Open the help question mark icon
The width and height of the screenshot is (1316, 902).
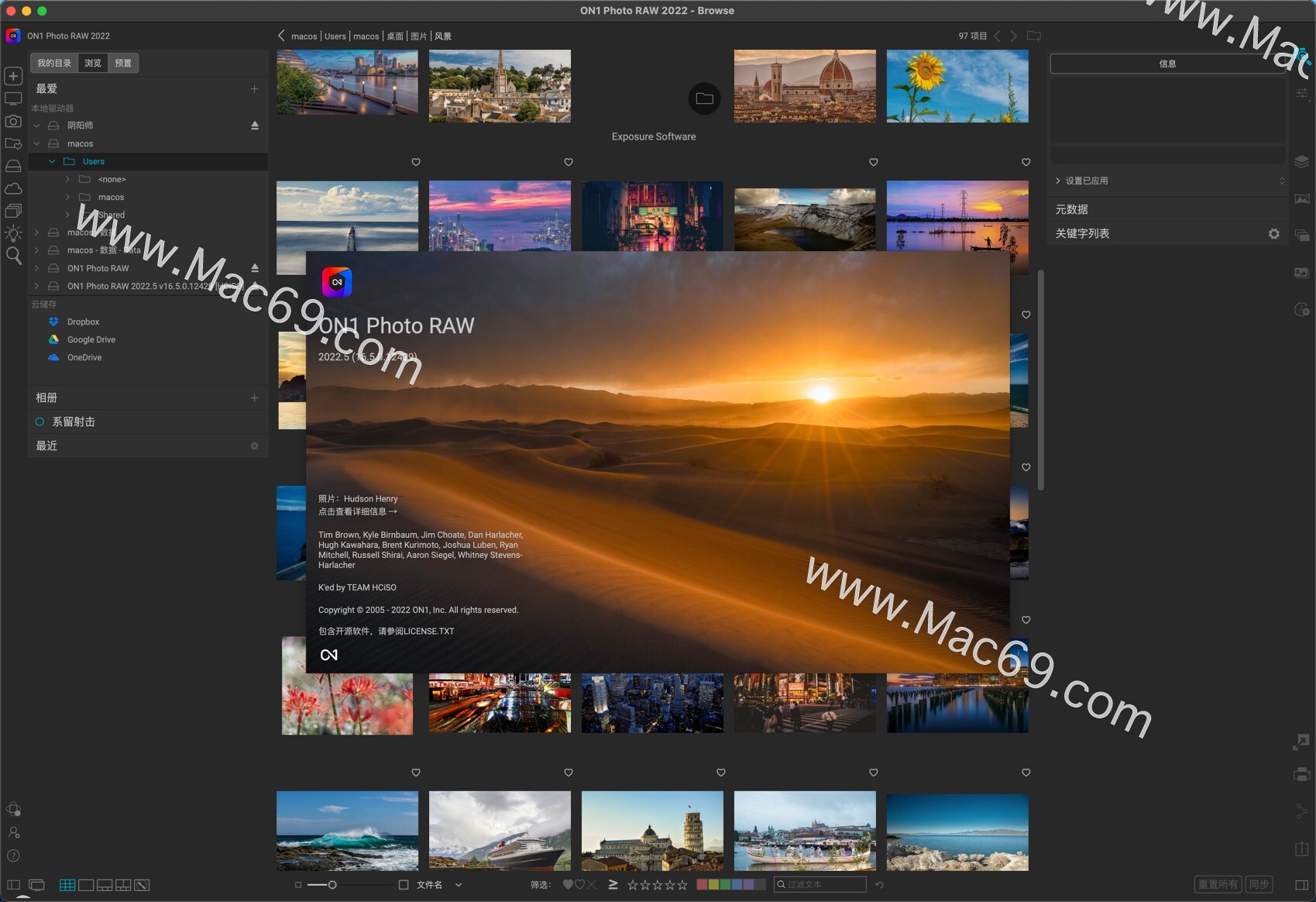(x=13, y=856)
